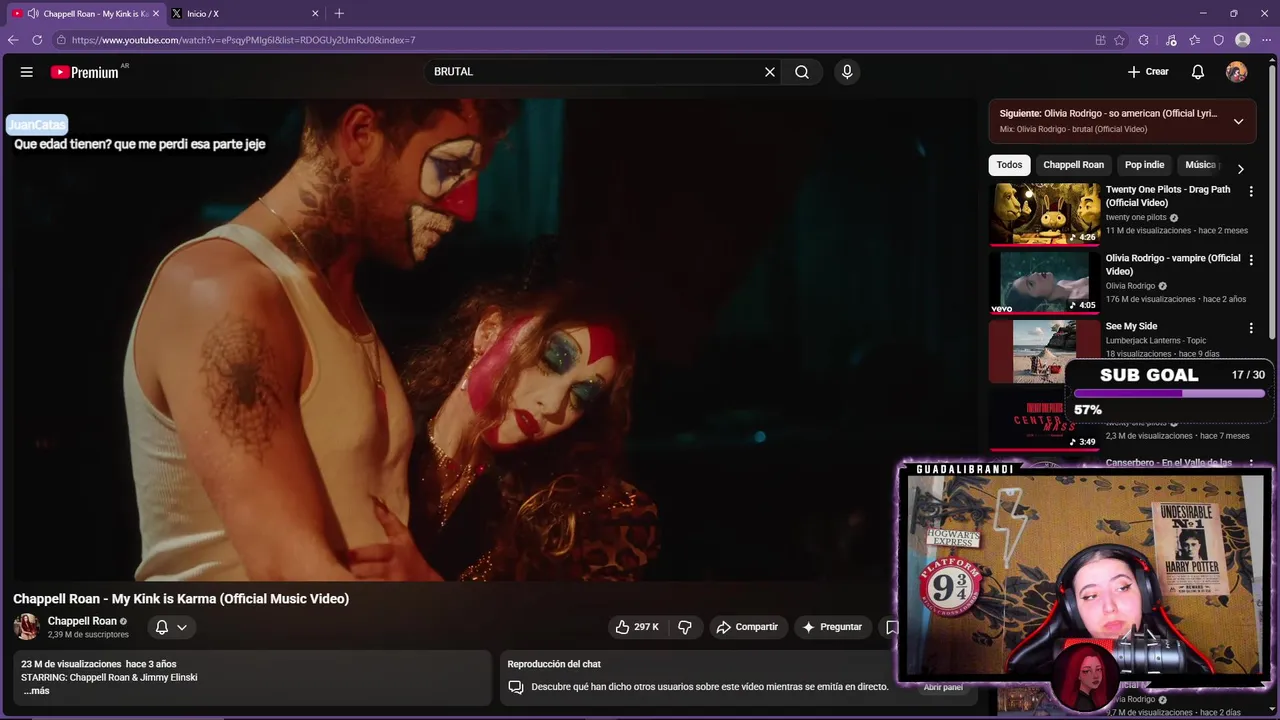The width and height of the screenshot is (1280, 720).
Task: Open the split-screen apps icon in address bar
Action: [x=1100, y=40]
